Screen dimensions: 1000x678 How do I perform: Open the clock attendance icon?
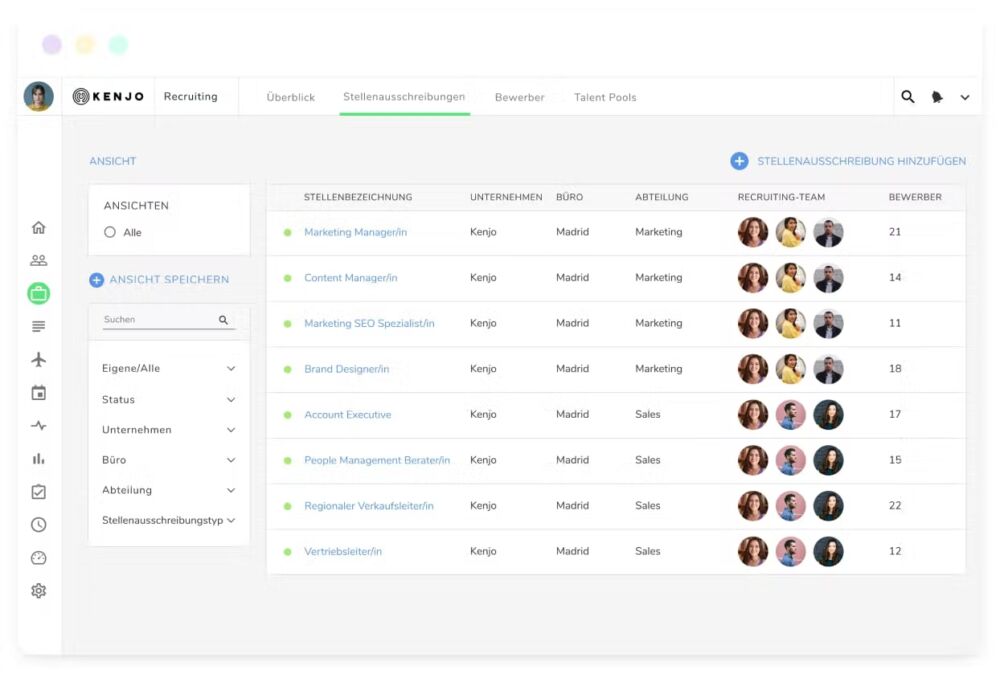click(x=39, y=525)
